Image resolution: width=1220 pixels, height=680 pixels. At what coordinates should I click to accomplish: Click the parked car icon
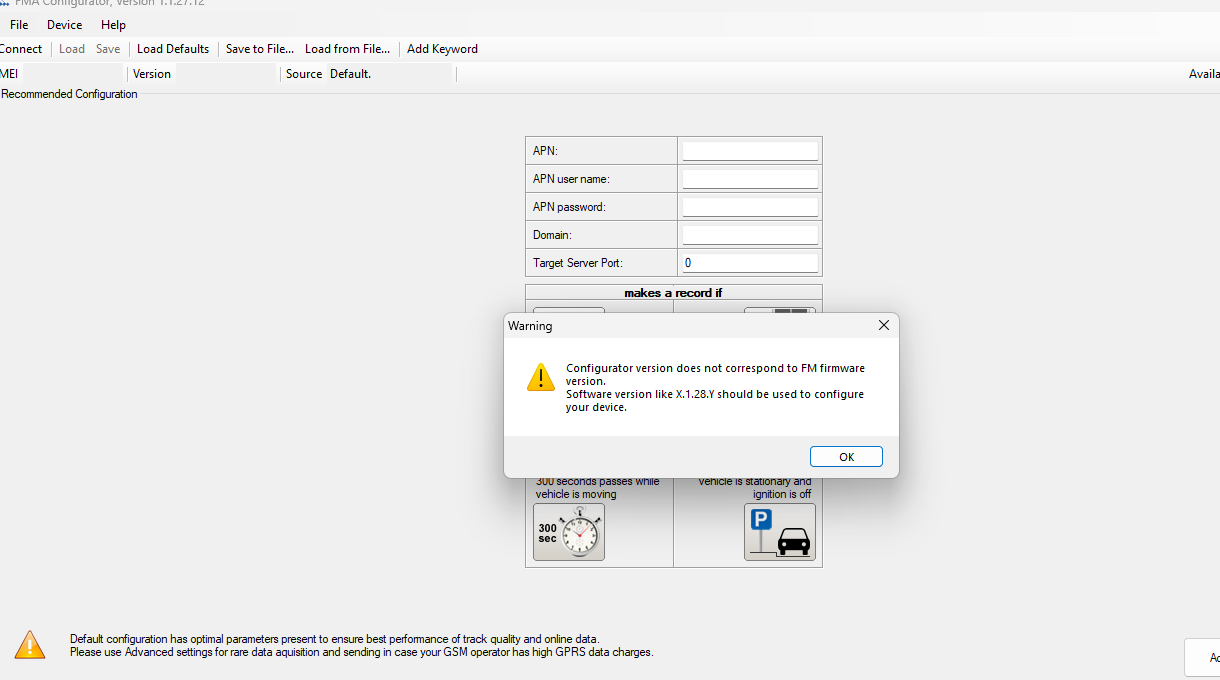780,532
